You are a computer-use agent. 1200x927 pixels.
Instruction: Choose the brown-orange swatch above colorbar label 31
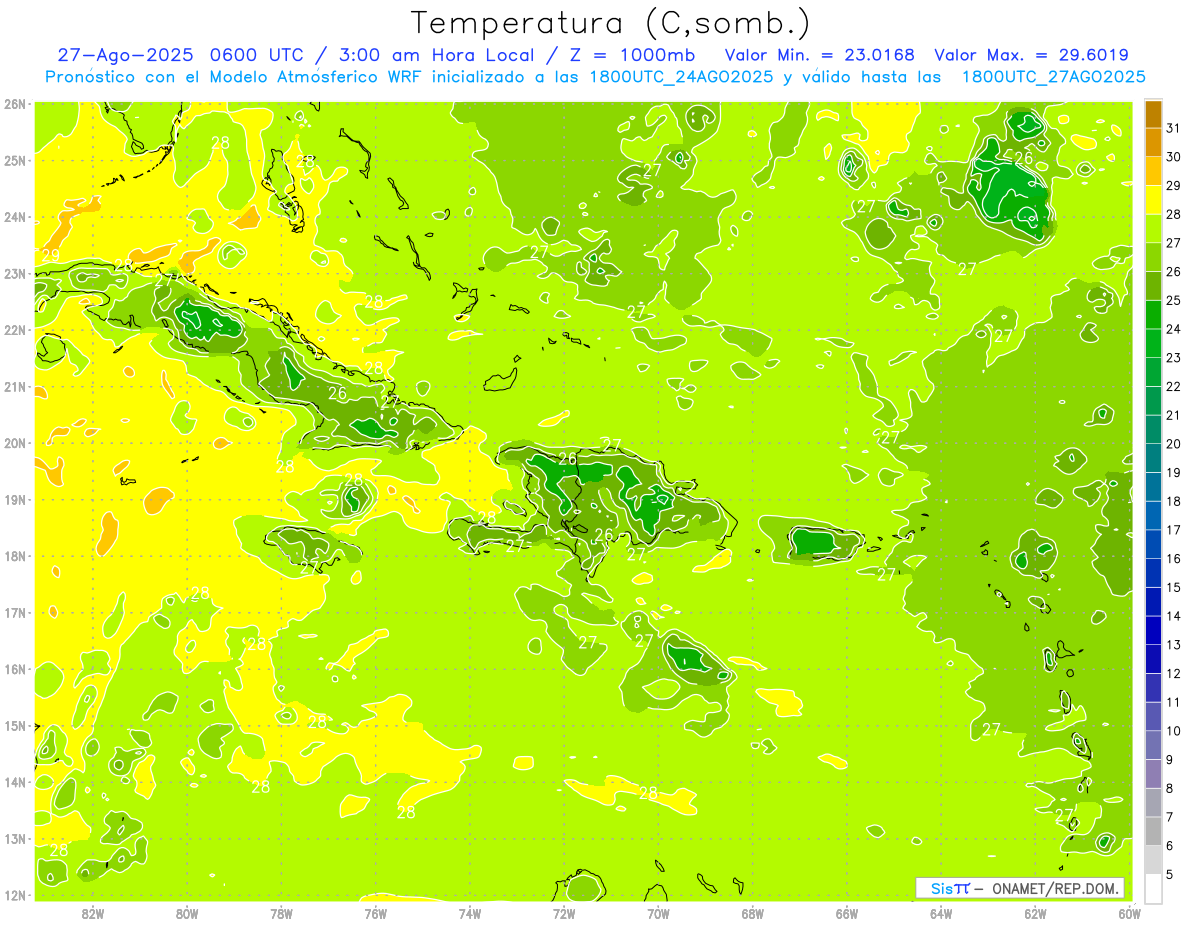click(1153, 114)
